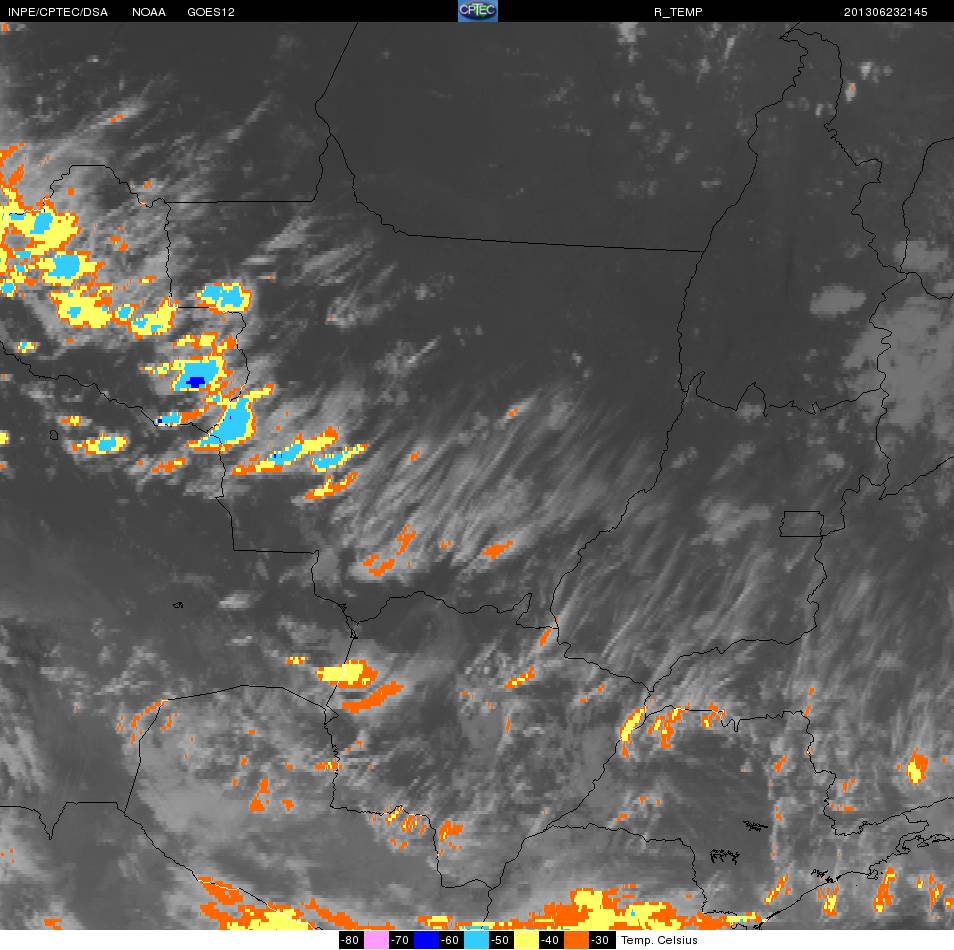Select the orange -40 to -30 legend swatch

pyautogui.click(x=577, y=940)
